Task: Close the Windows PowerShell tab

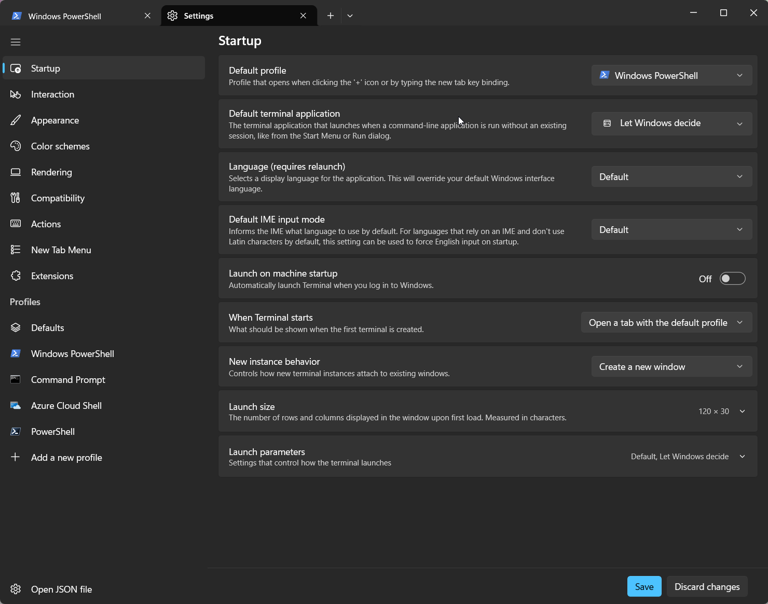Action: click(147, 16)
